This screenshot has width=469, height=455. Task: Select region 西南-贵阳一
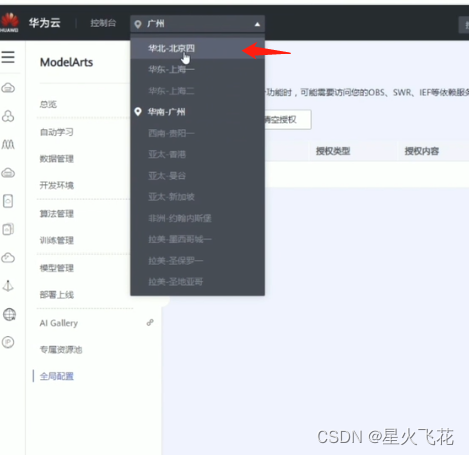[197, 133]
